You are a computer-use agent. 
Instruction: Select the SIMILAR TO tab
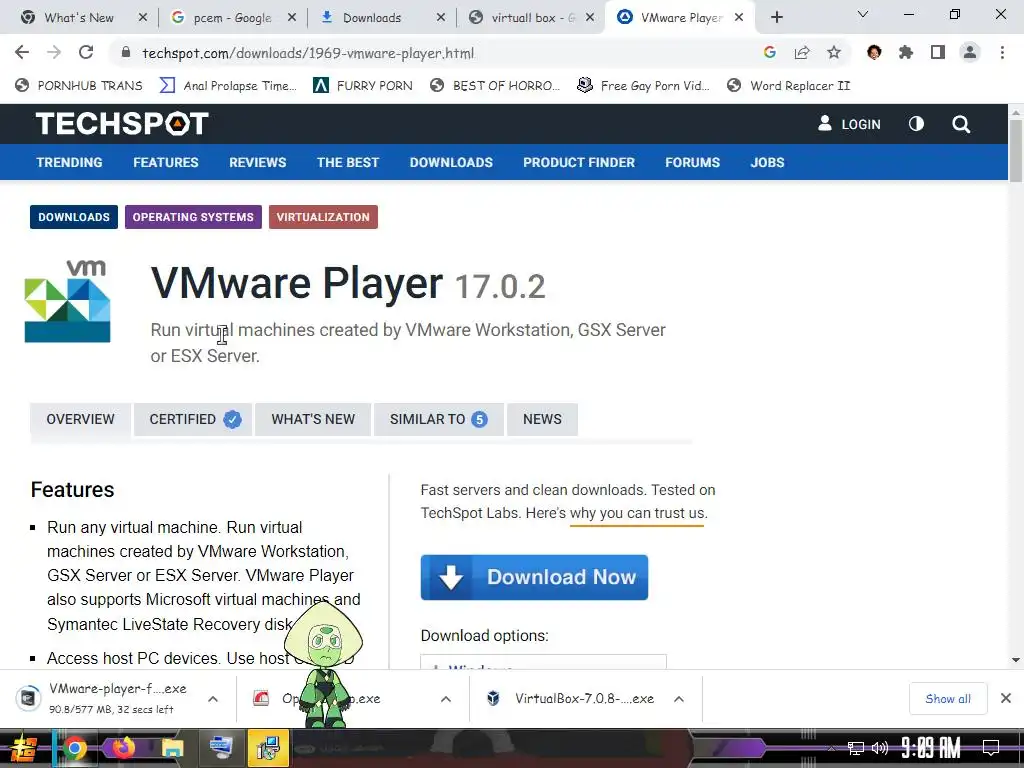point(438,419)
